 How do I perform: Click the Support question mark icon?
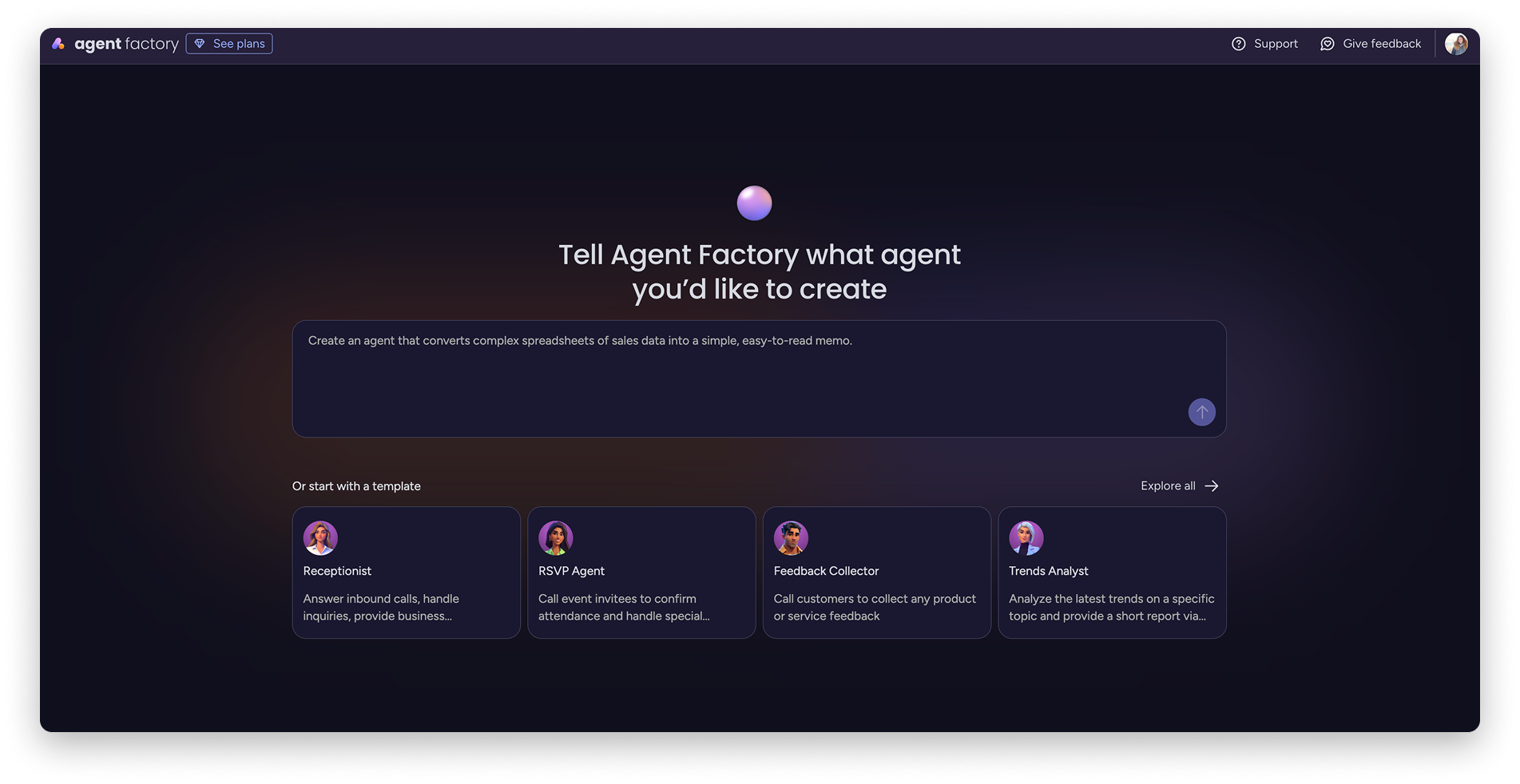point(1238,44)
